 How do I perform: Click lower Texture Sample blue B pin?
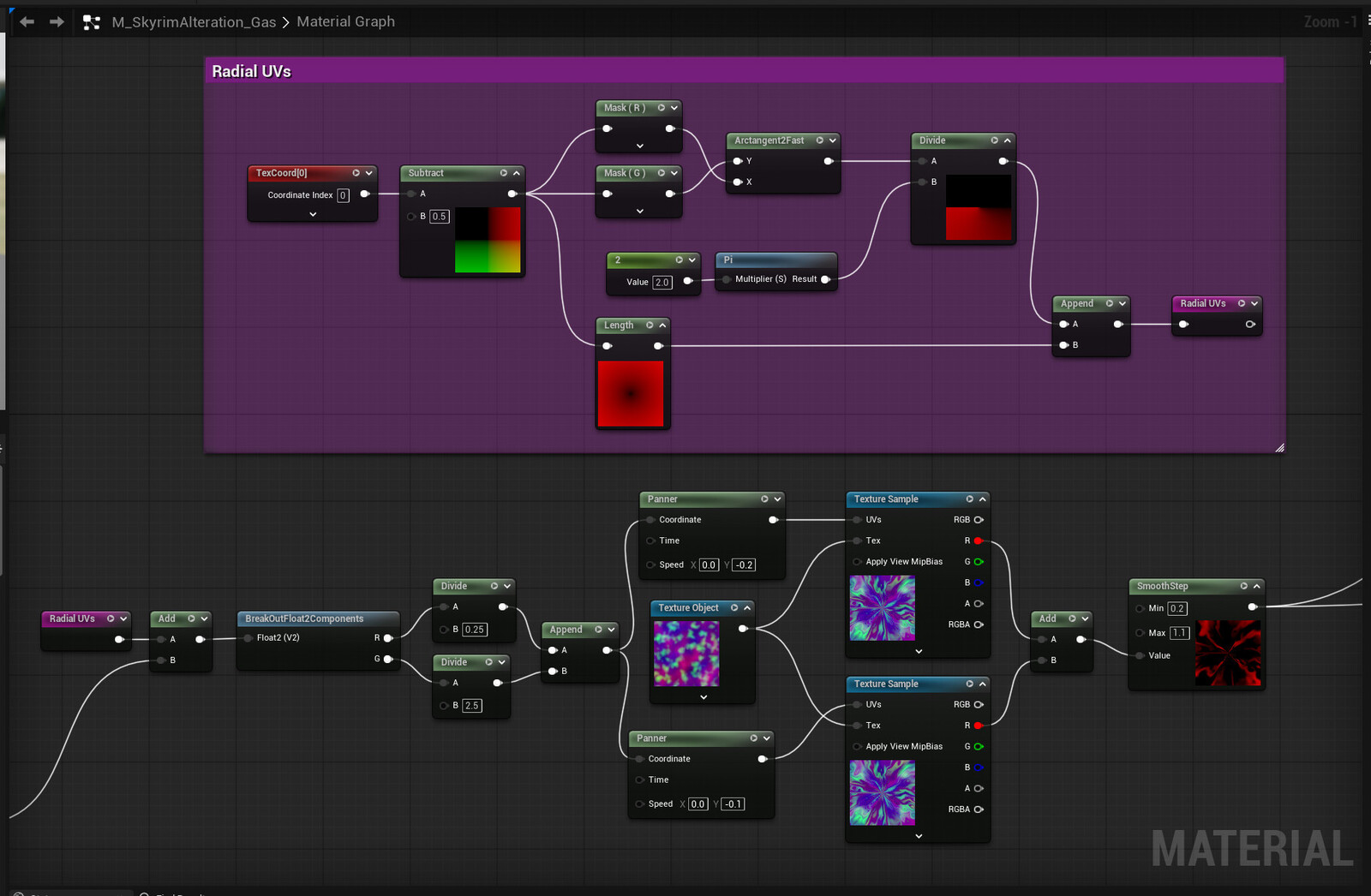tap(979, 768)
